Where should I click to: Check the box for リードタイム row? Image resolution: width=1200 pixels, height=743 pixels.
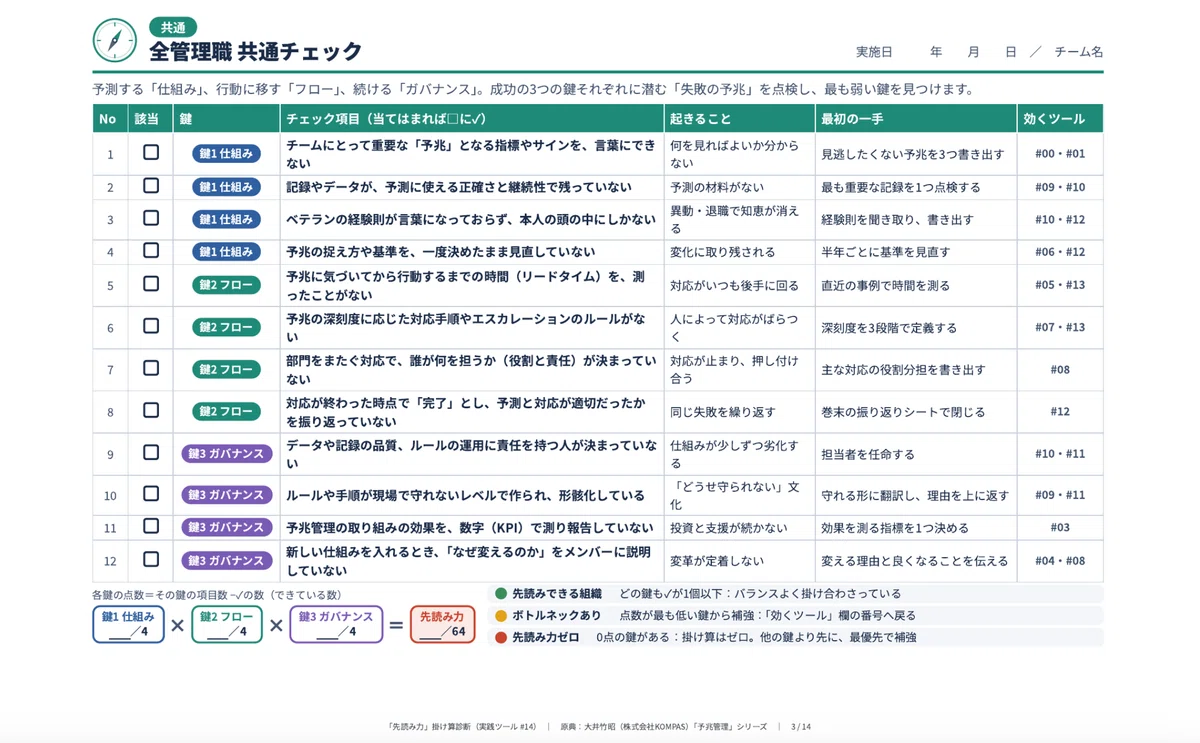pyautogui.click(x=151, y=284)
